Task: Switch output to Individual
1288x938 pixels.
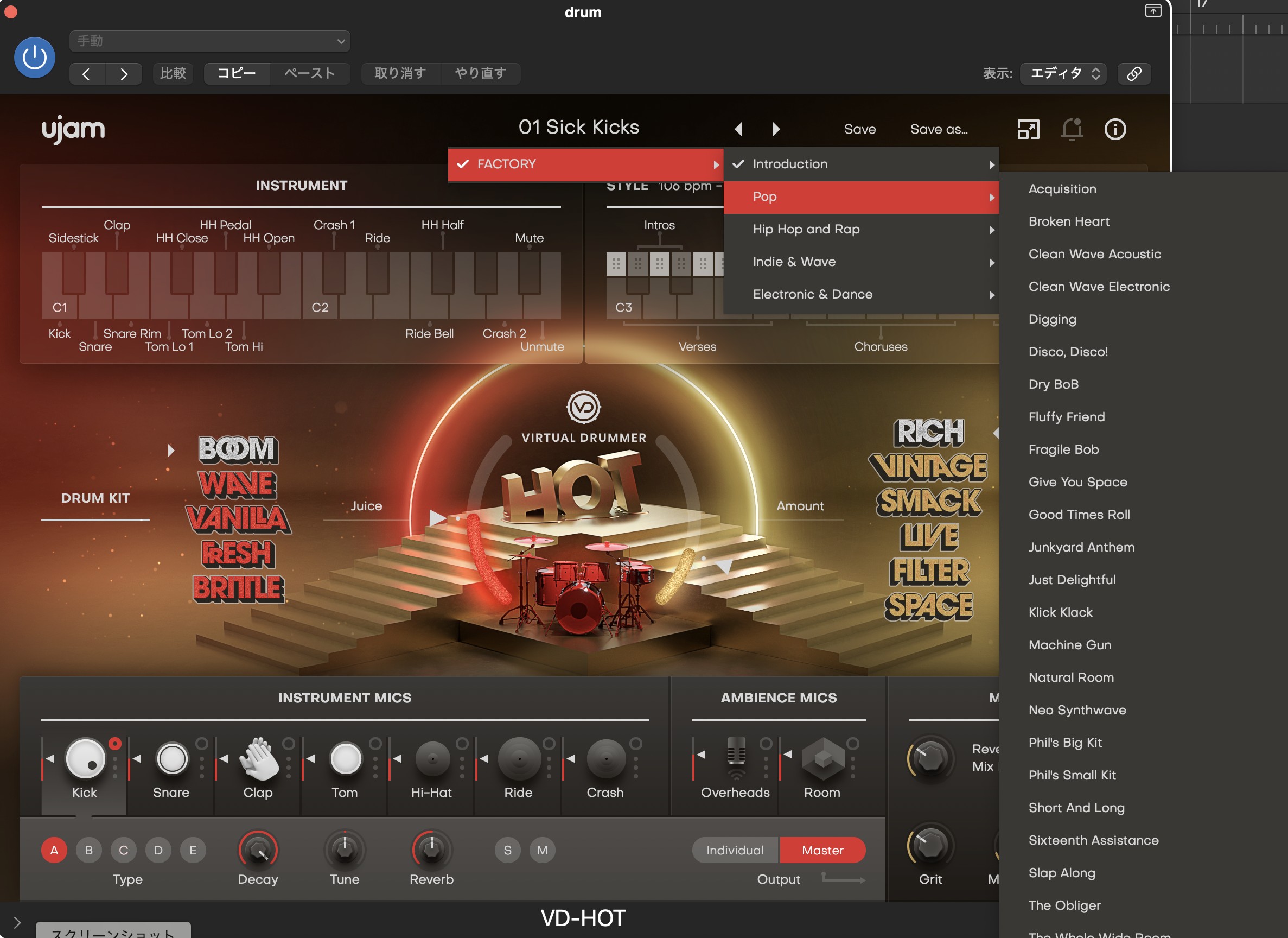Action: tap(736, 850)
